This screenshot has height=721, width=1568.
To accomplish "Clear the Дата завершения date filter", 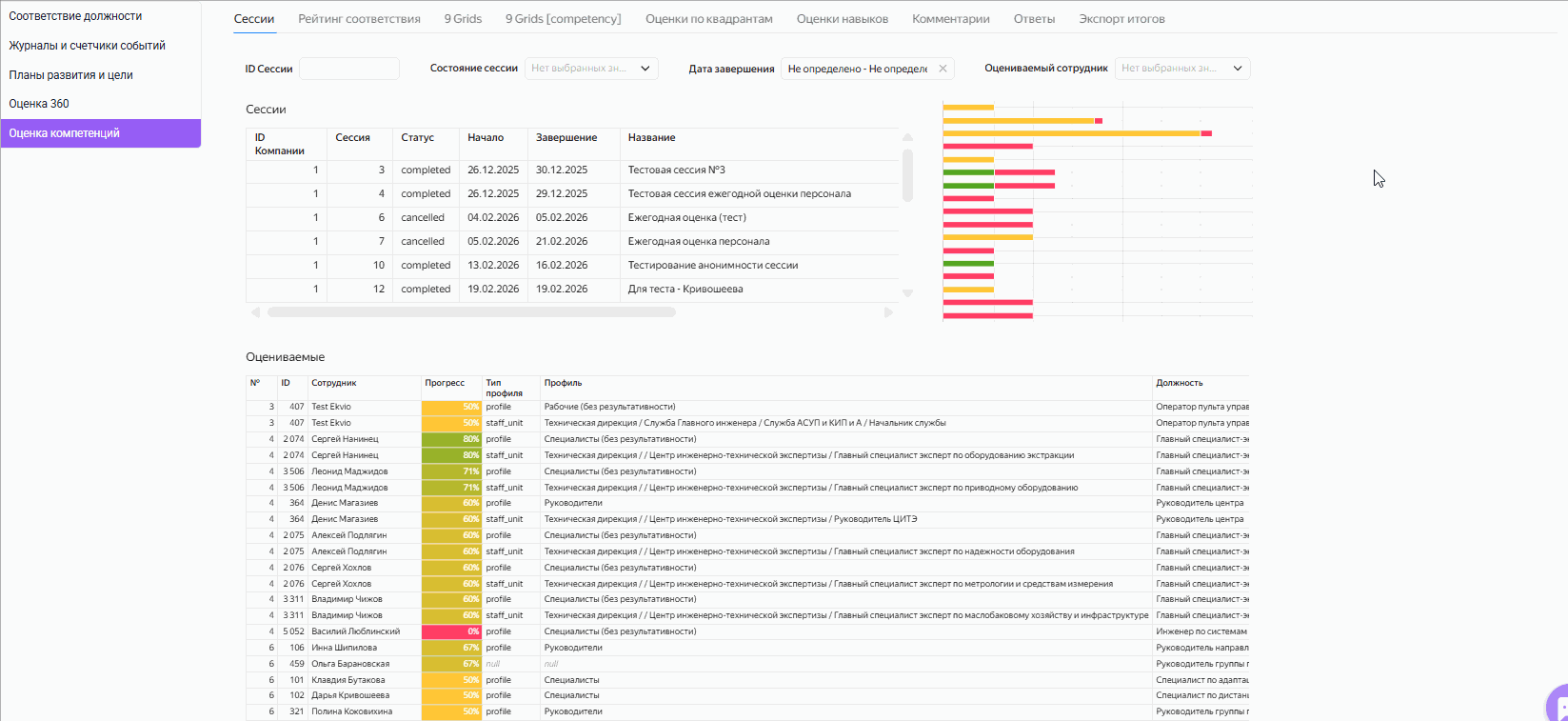I will click(x=943, y=69).
